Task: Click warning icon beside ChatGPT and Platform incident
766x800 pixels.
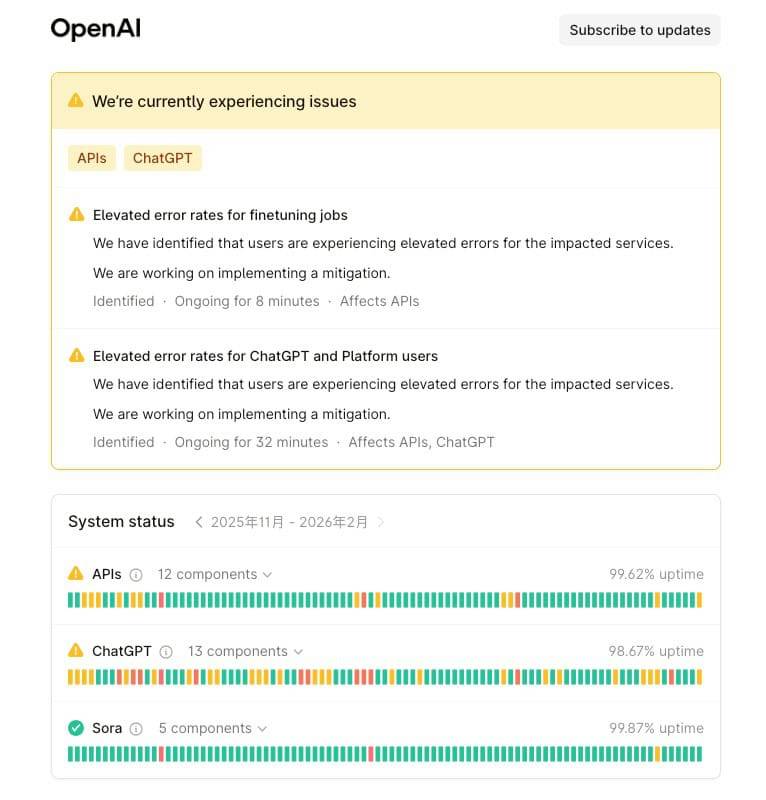Action: point(77,356)
